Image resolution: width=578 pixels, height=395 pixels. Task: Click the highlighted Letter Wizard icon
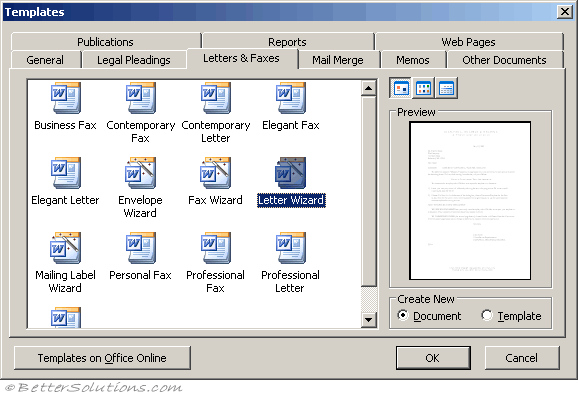click(291, 173)
